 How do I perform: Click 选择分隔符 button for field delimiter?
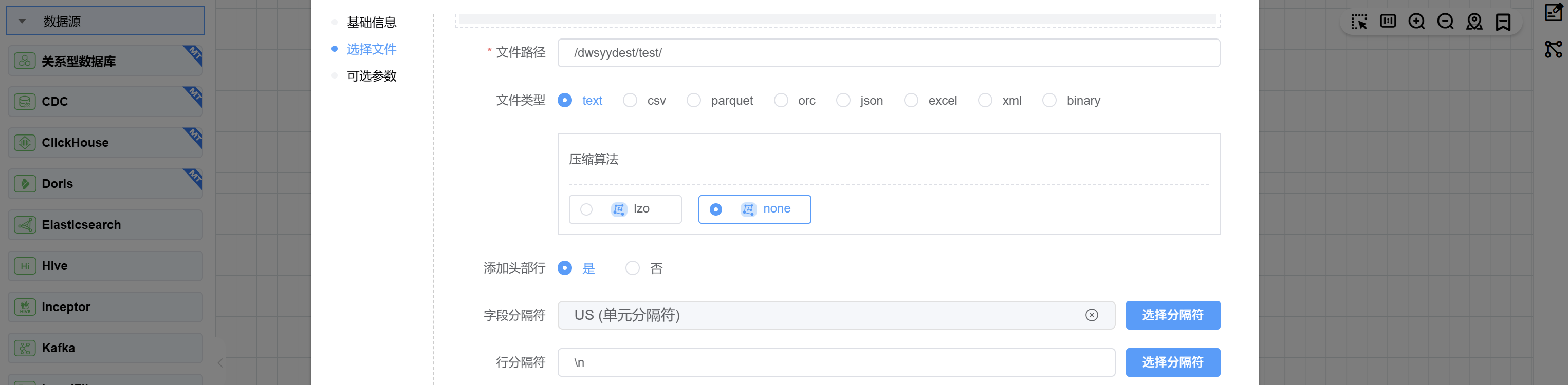click(x=1172, y=315)
